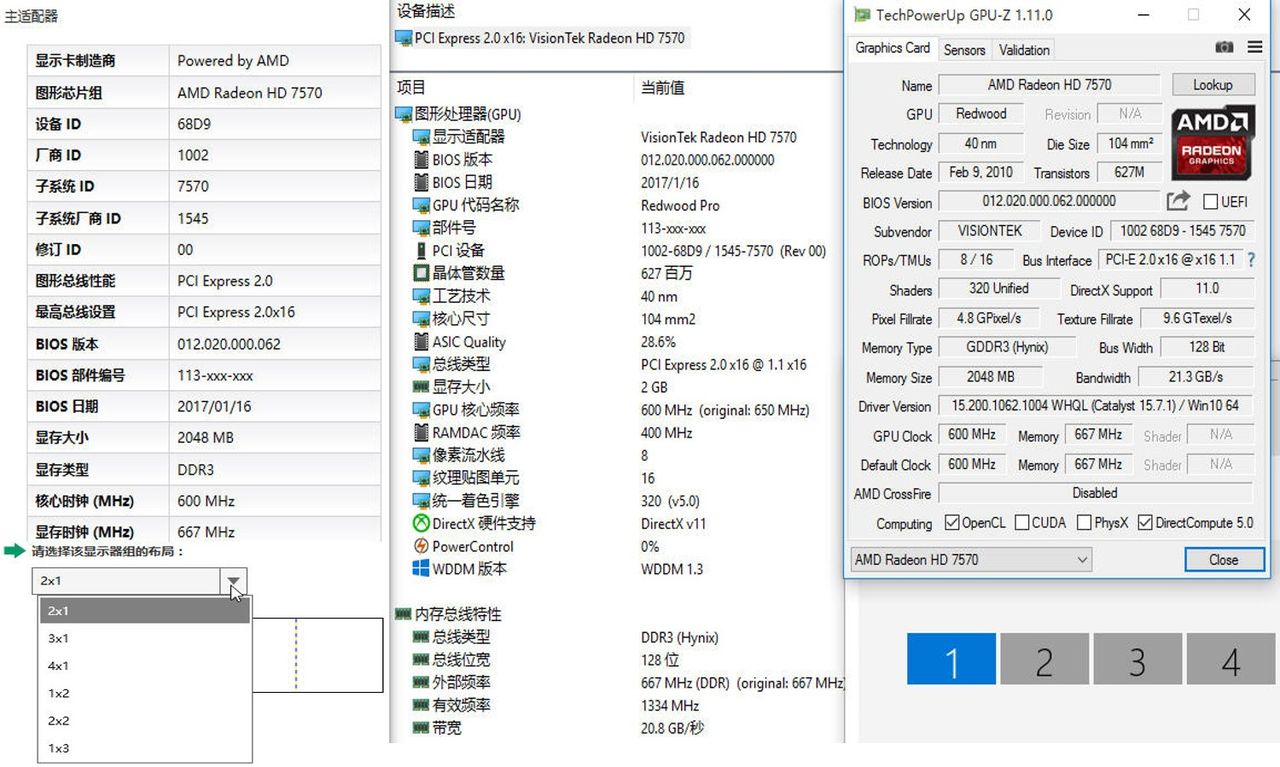Screen dimensions: 1280x767
Task: Click the icon beside RAMDAC 频率
Action: (x=421, y=432)
